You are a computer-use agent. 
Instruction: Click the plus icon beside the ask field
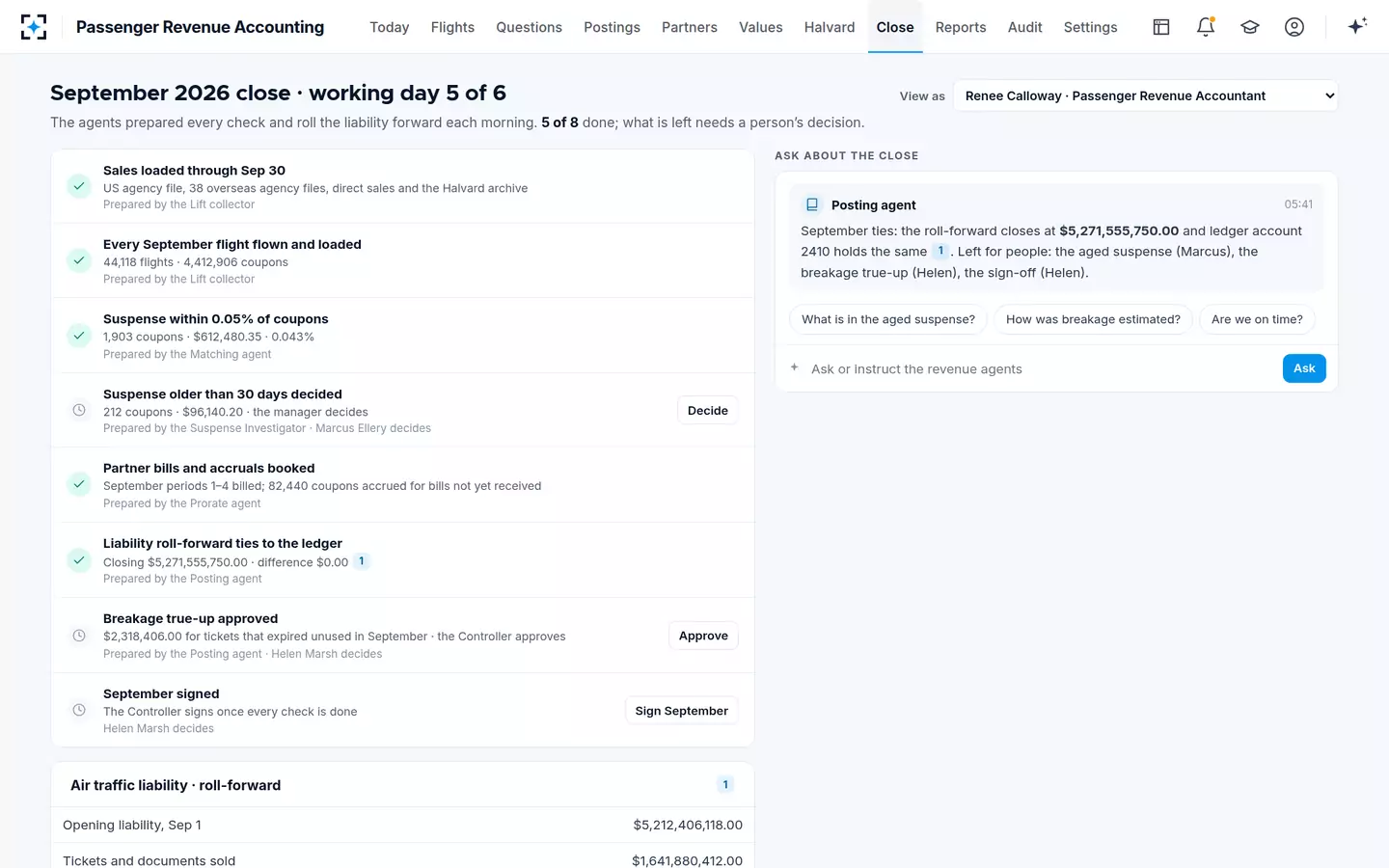click(795, 367)
